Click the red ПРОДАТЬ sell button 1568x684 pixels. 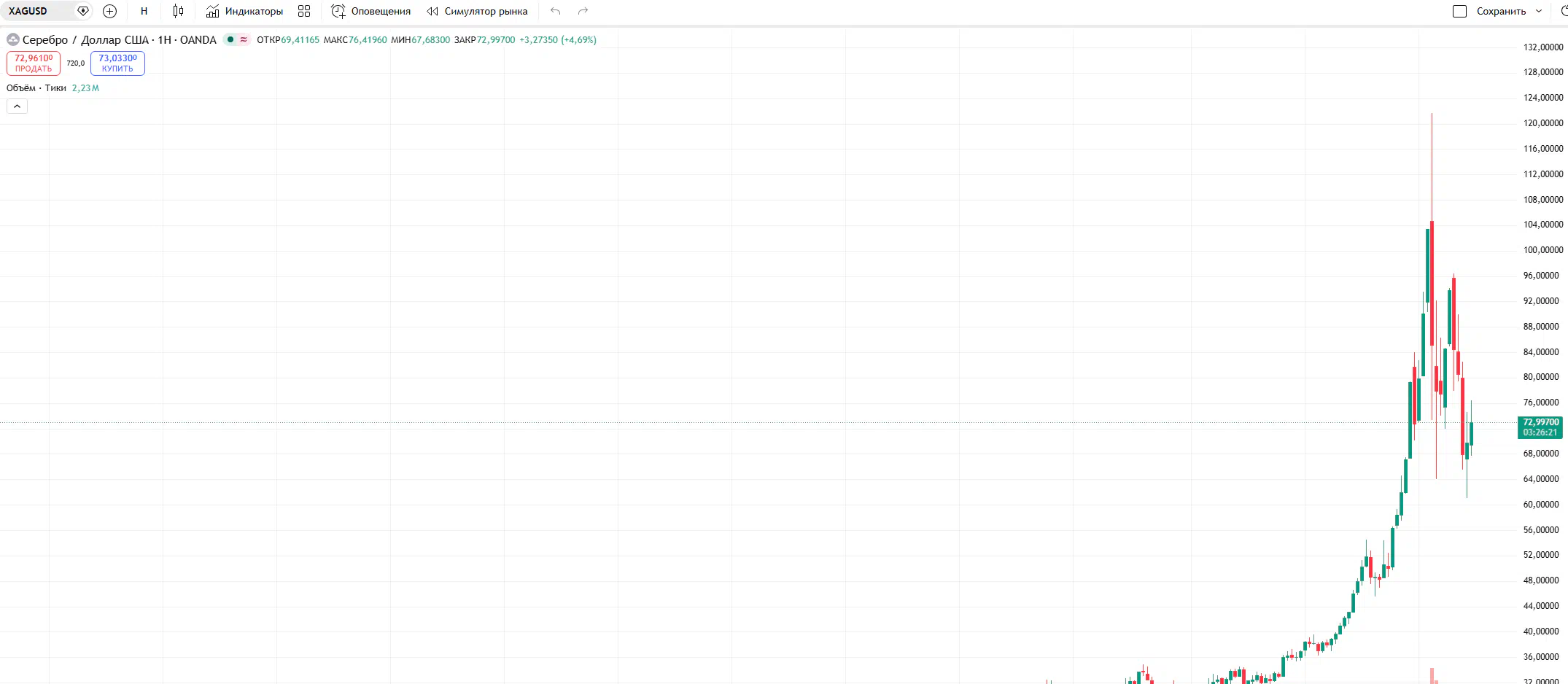[34, 63]
